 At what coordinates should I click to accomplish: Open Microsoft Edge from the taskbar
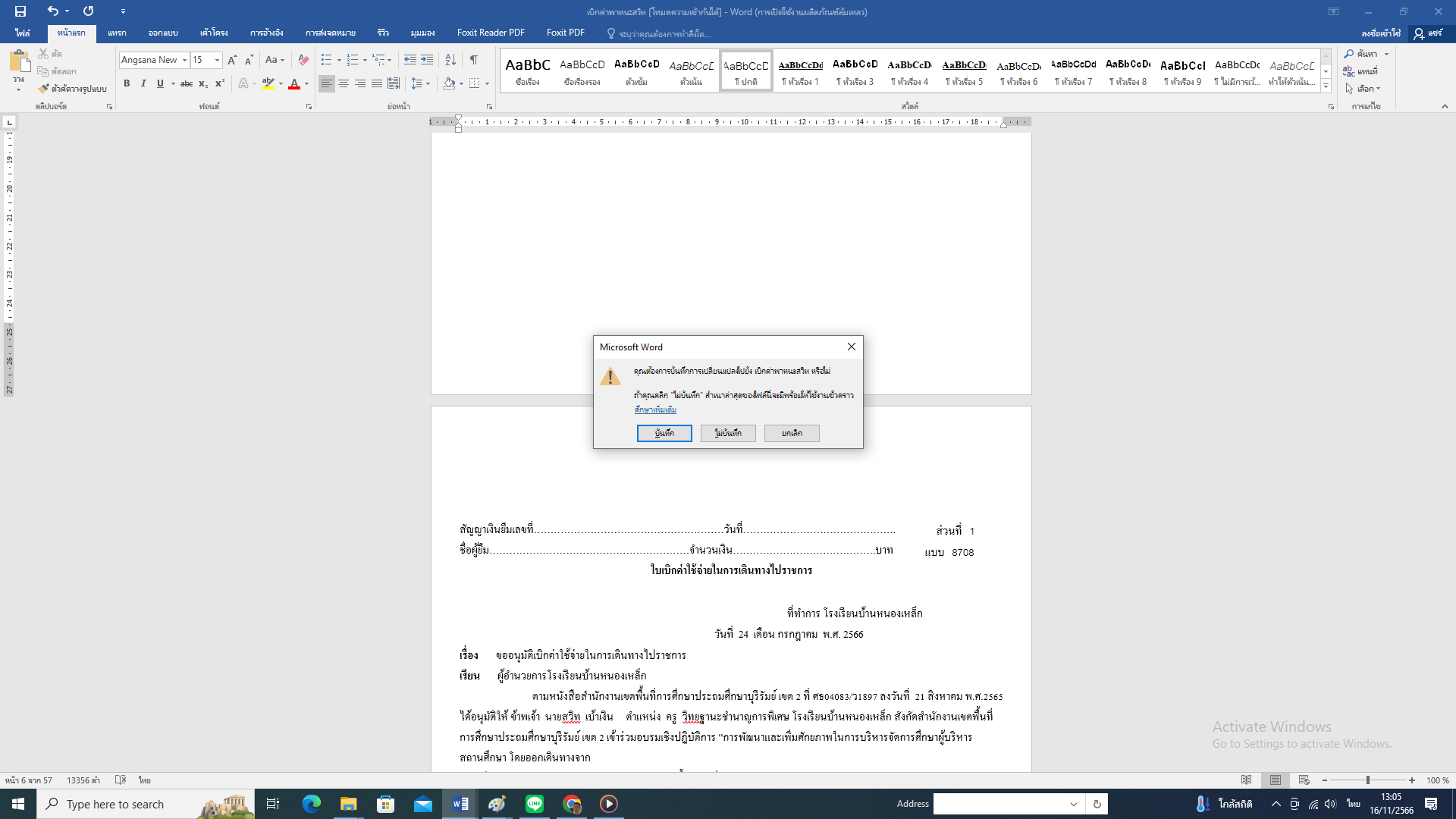pyautogui.click(x=311, y=804)
